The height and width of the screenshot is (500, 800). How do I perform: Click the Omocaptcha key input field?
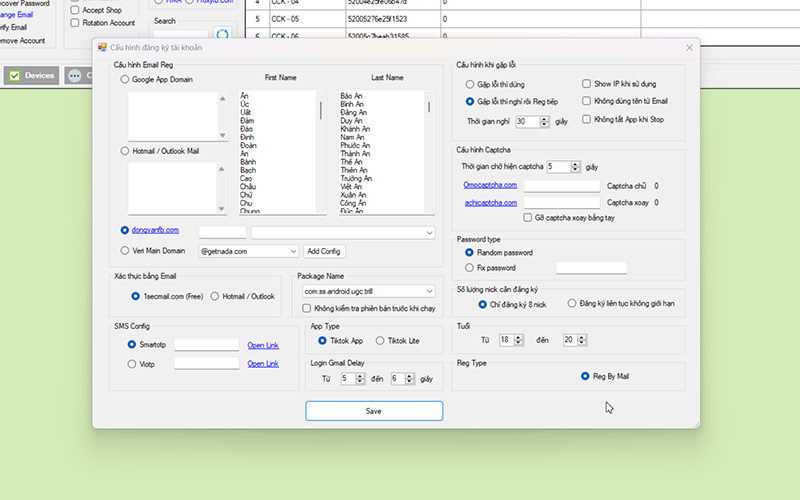click(562, 186)
